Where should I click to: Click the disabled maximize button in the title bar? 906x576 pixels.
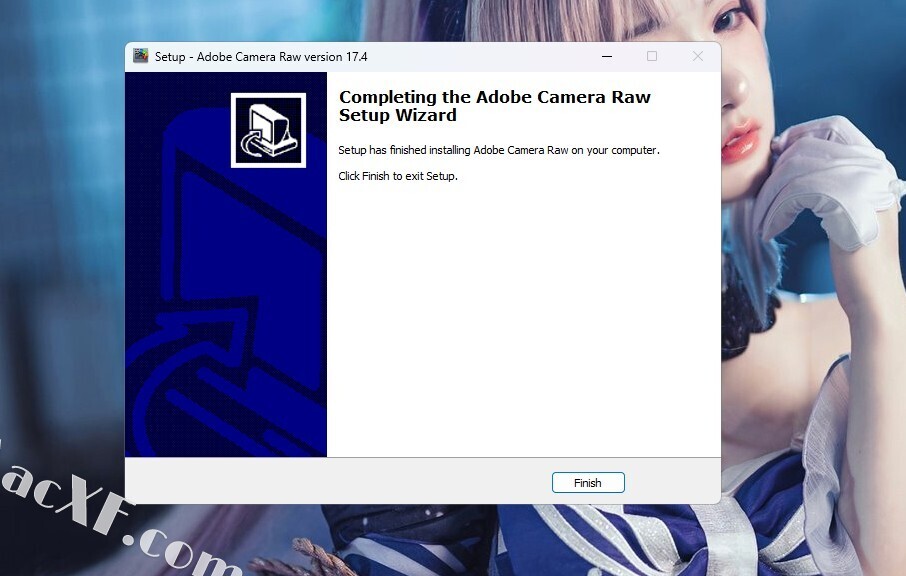pos(652,56)
